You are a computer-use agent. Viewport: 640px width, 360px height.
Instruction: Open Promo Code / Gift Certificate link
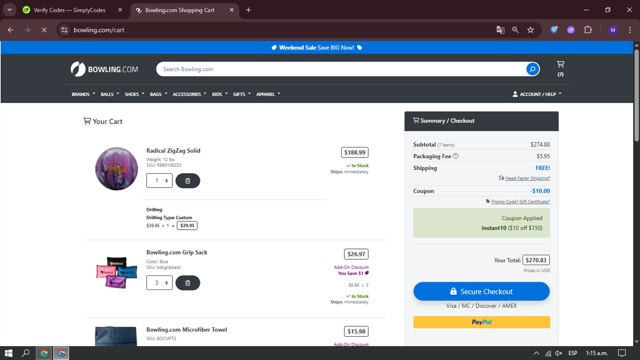(x=520, y=202)
